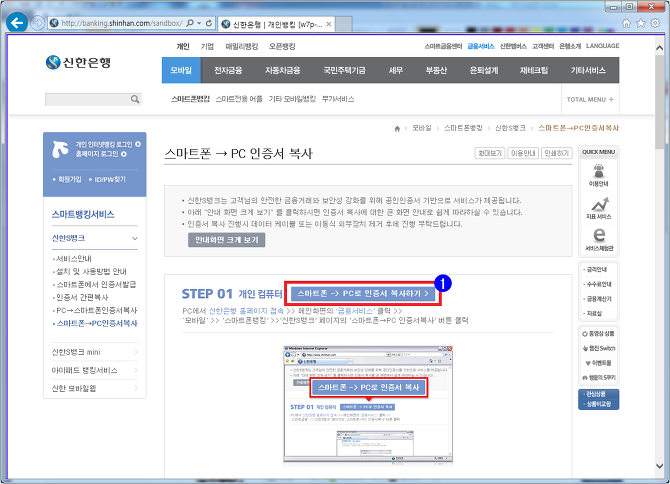Open the LANGUAGE link
This screenshot has height=484, width=670.
tap(602, 46)
